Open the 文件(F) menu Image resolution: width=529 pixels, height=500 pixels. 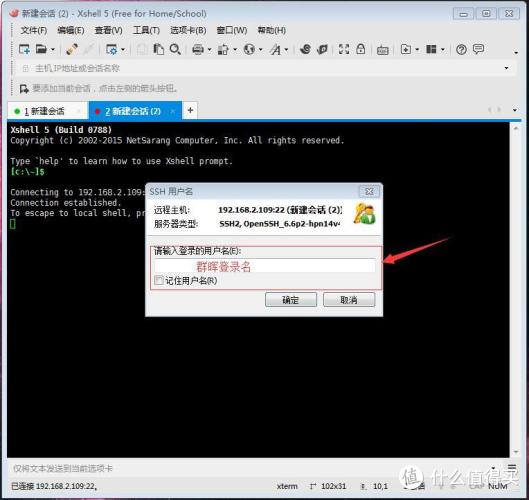[x=33, y=30]
